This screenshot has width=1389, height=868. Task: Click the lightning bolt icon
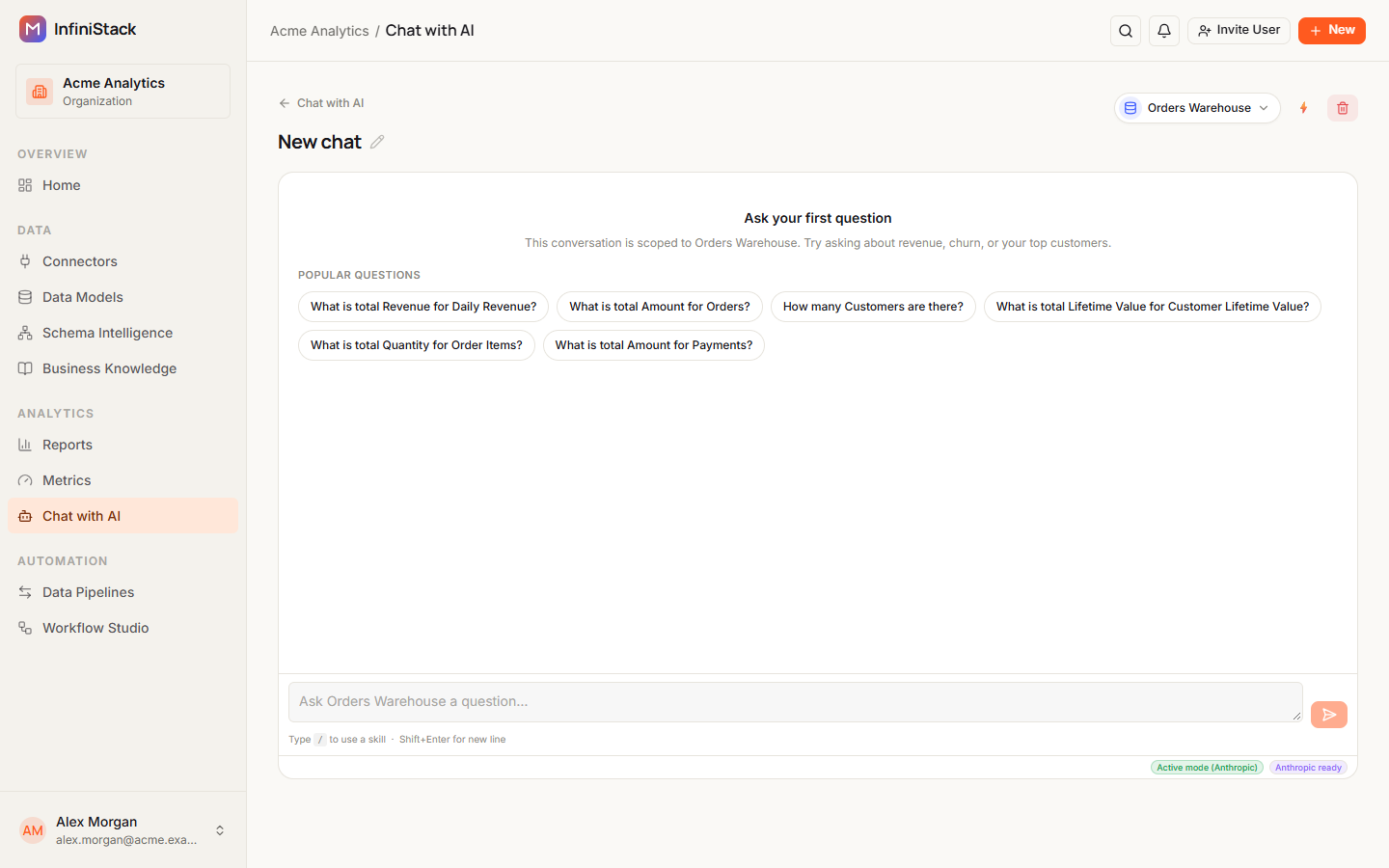pyautogui.click(x=1303, y=108)
